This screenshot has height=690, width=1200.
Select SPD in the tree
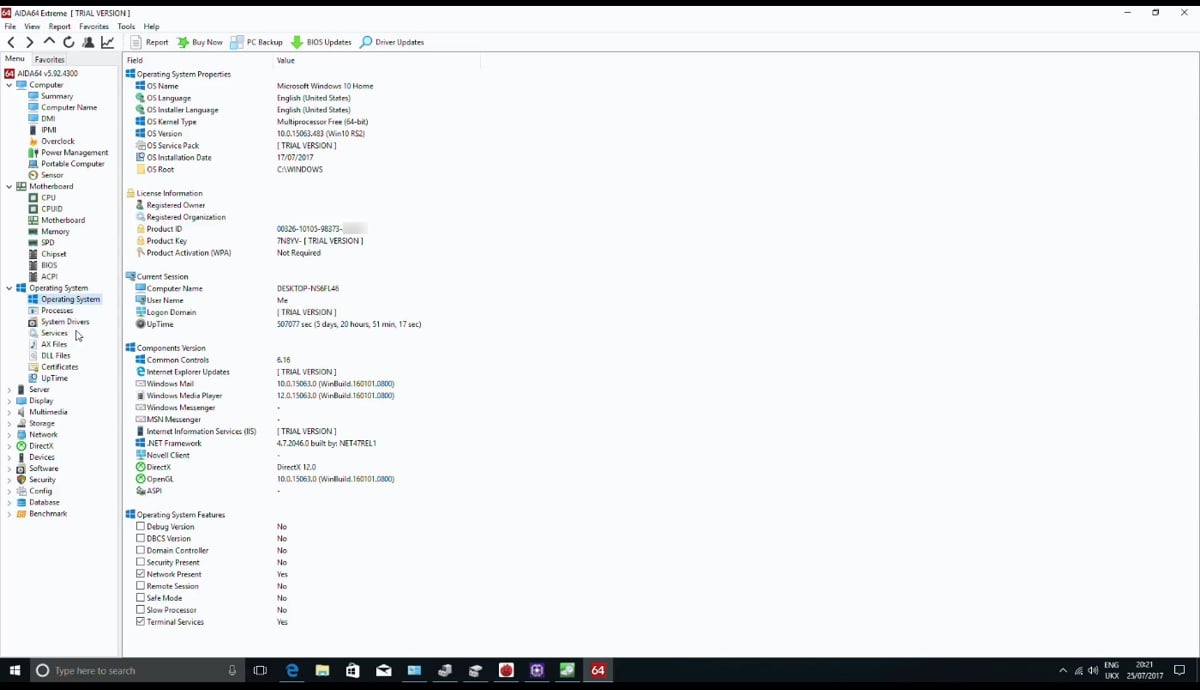coord(47,243)
